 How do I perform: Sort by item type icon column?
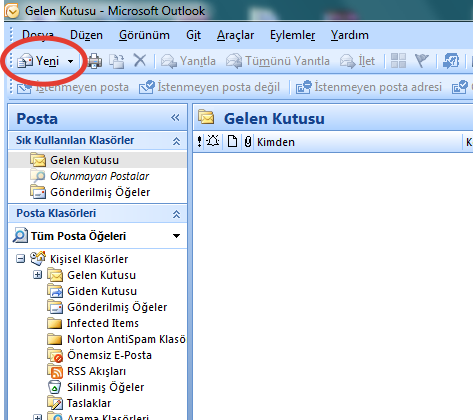tap(232, 142)
